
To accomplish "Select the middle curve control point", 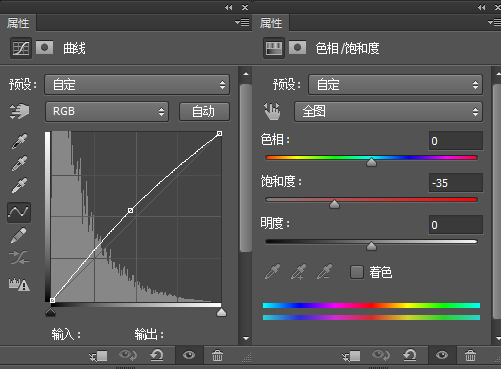I will pos(131,210).
